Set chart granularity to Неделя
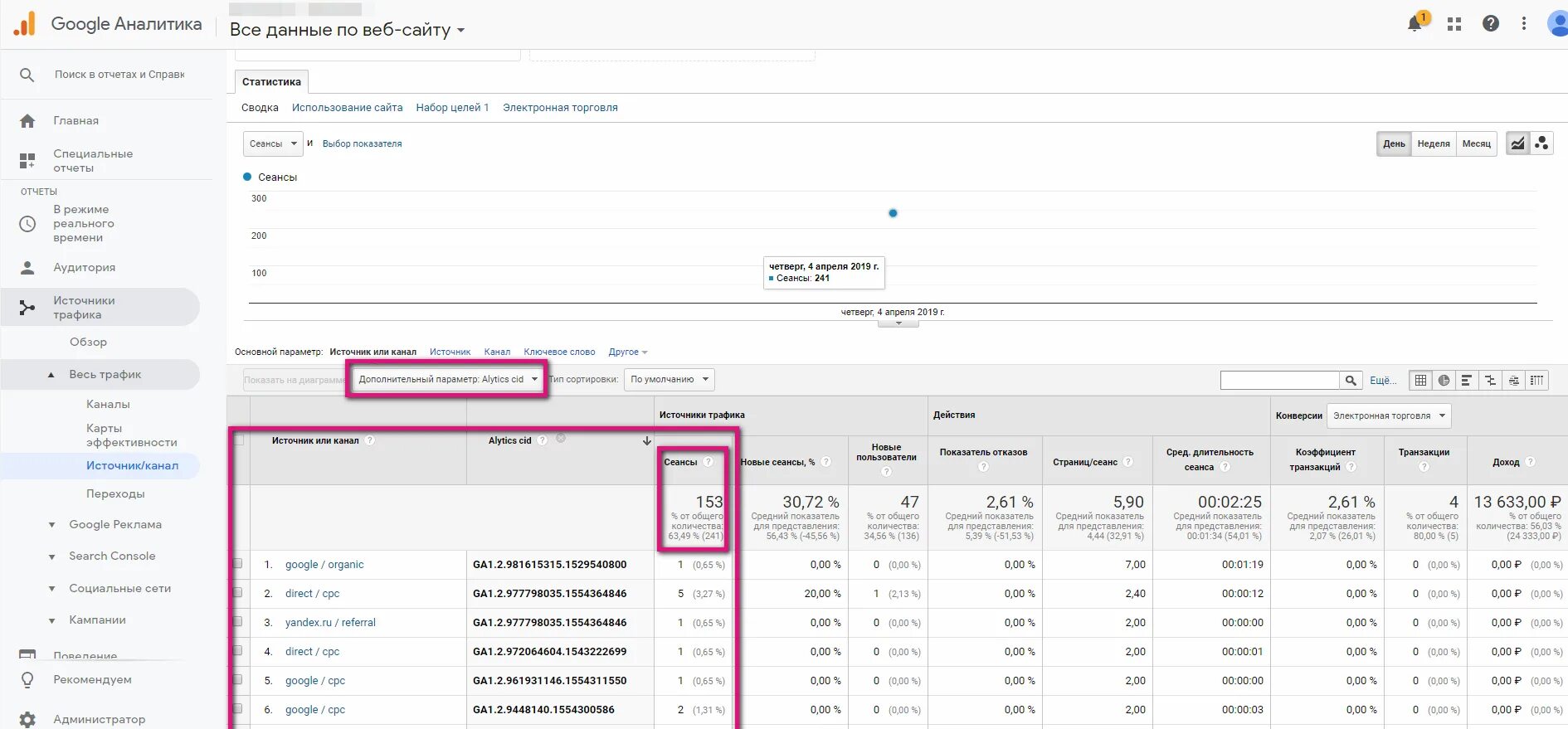 (1434, 143)
